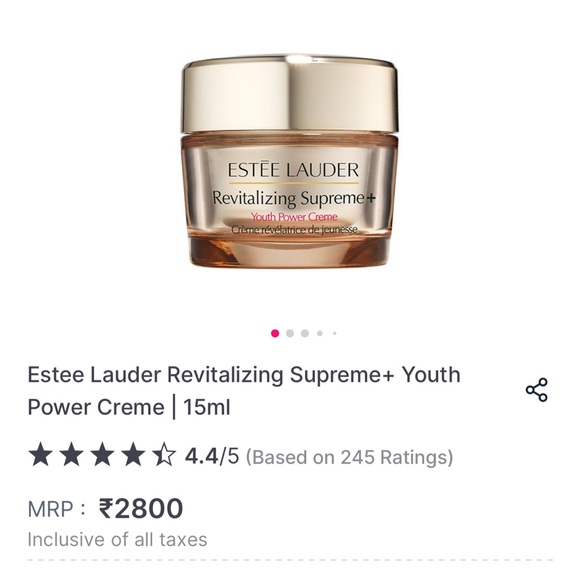Click the first rating star
Image resolution: width=580 pixels, height=580 pixels.
tap(40, 456)
